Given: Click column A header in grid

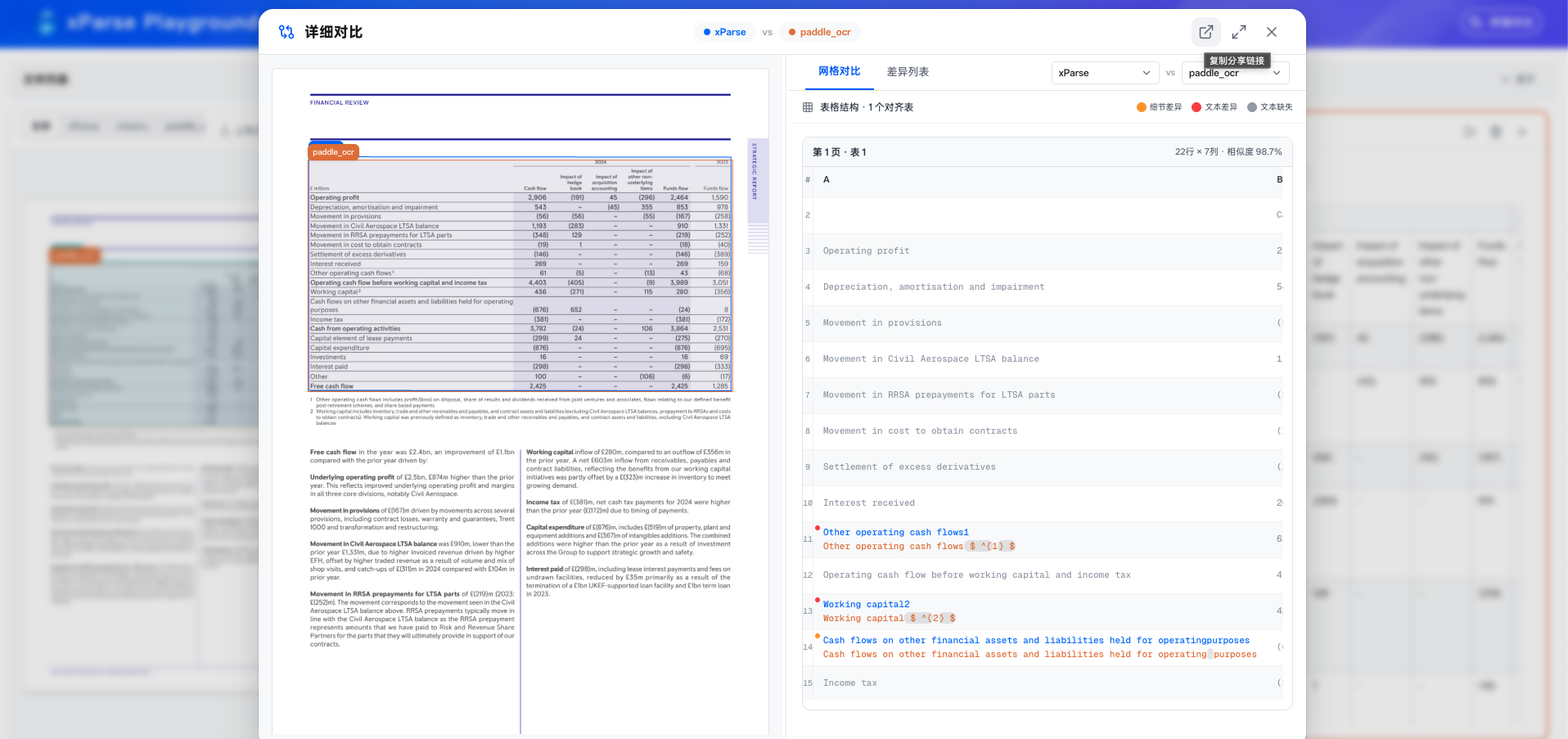Looking at the screenshot, I should tap(827, 180).
